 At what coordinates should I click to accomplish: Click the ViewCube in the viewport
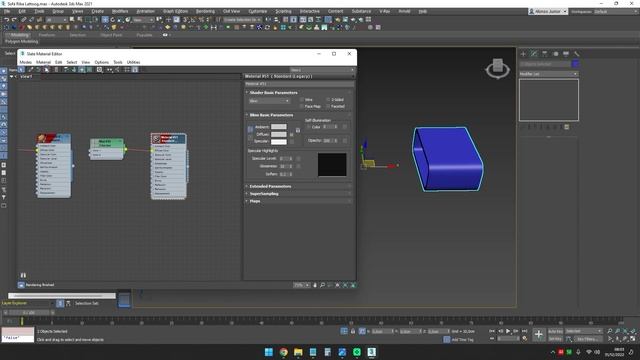(x=498, y=68)
